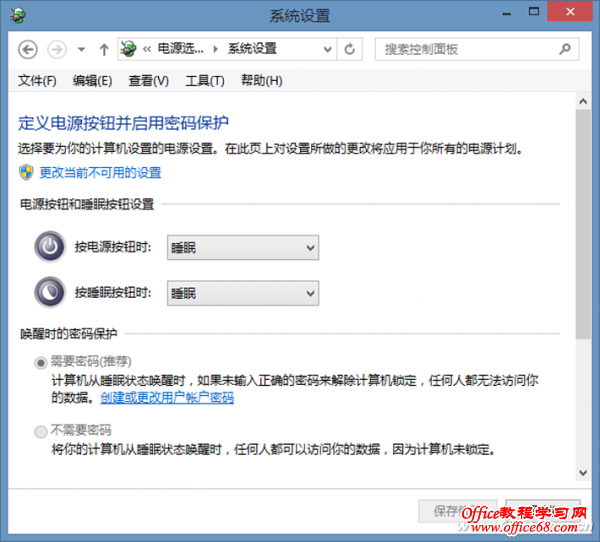Select the 需要密码(推荐) radio button
Viewport: 600px width, 542px height.
pyautogui.click(x=41, y=362)
